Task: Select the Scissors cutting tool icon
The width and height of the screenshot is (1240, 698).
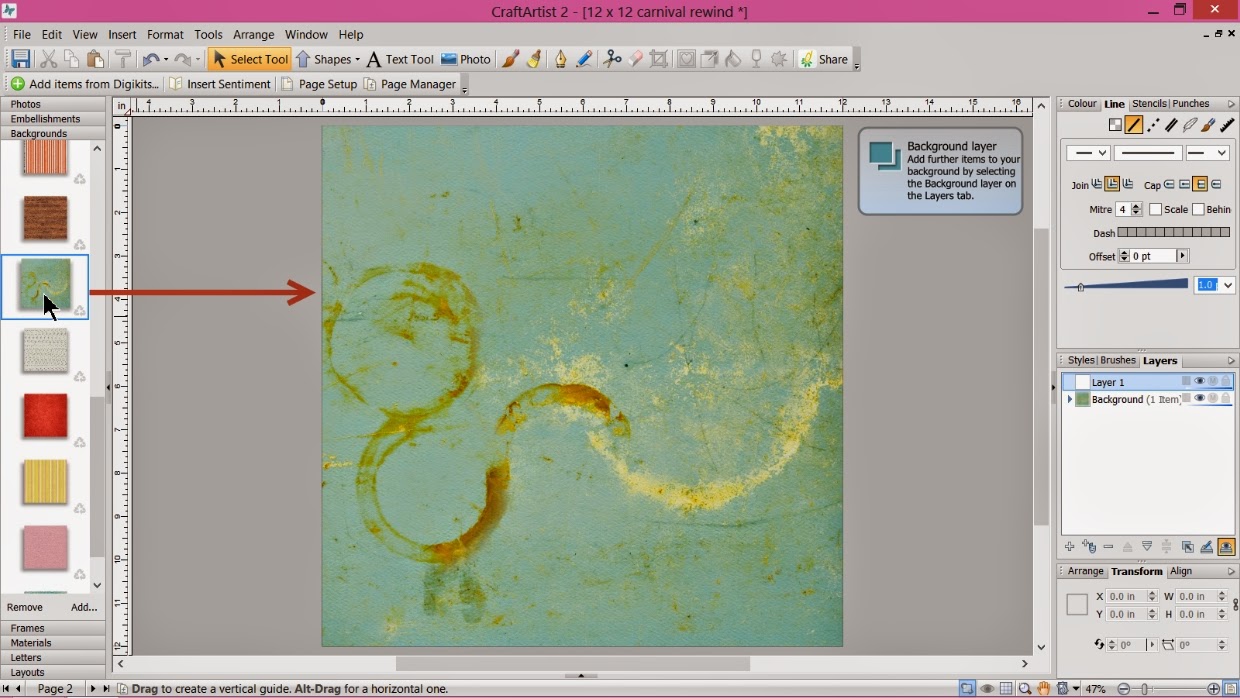Action: (612, 59)
